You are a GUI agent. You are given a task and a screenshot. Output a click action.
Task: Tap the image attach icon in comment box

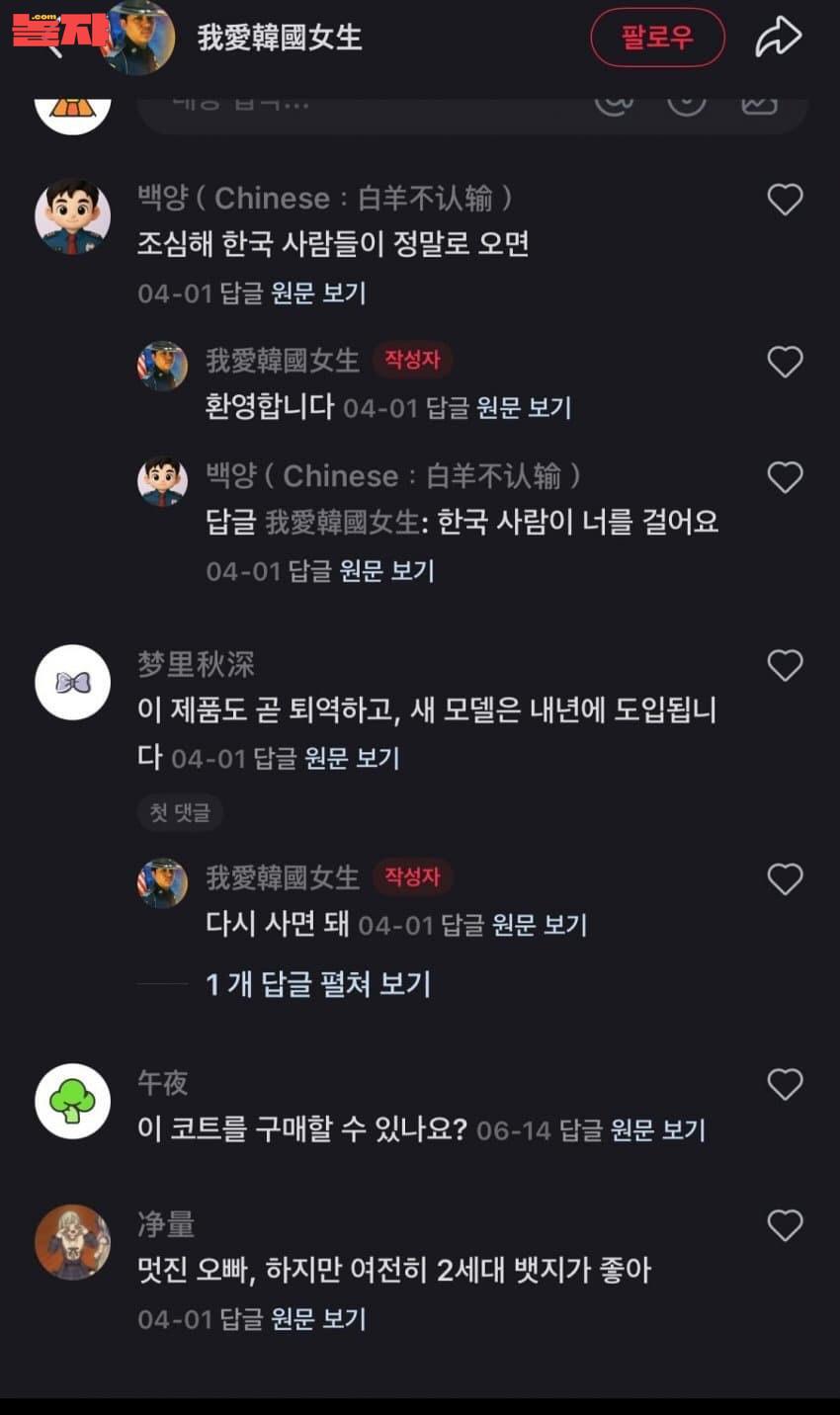click(x=759, y=103)
